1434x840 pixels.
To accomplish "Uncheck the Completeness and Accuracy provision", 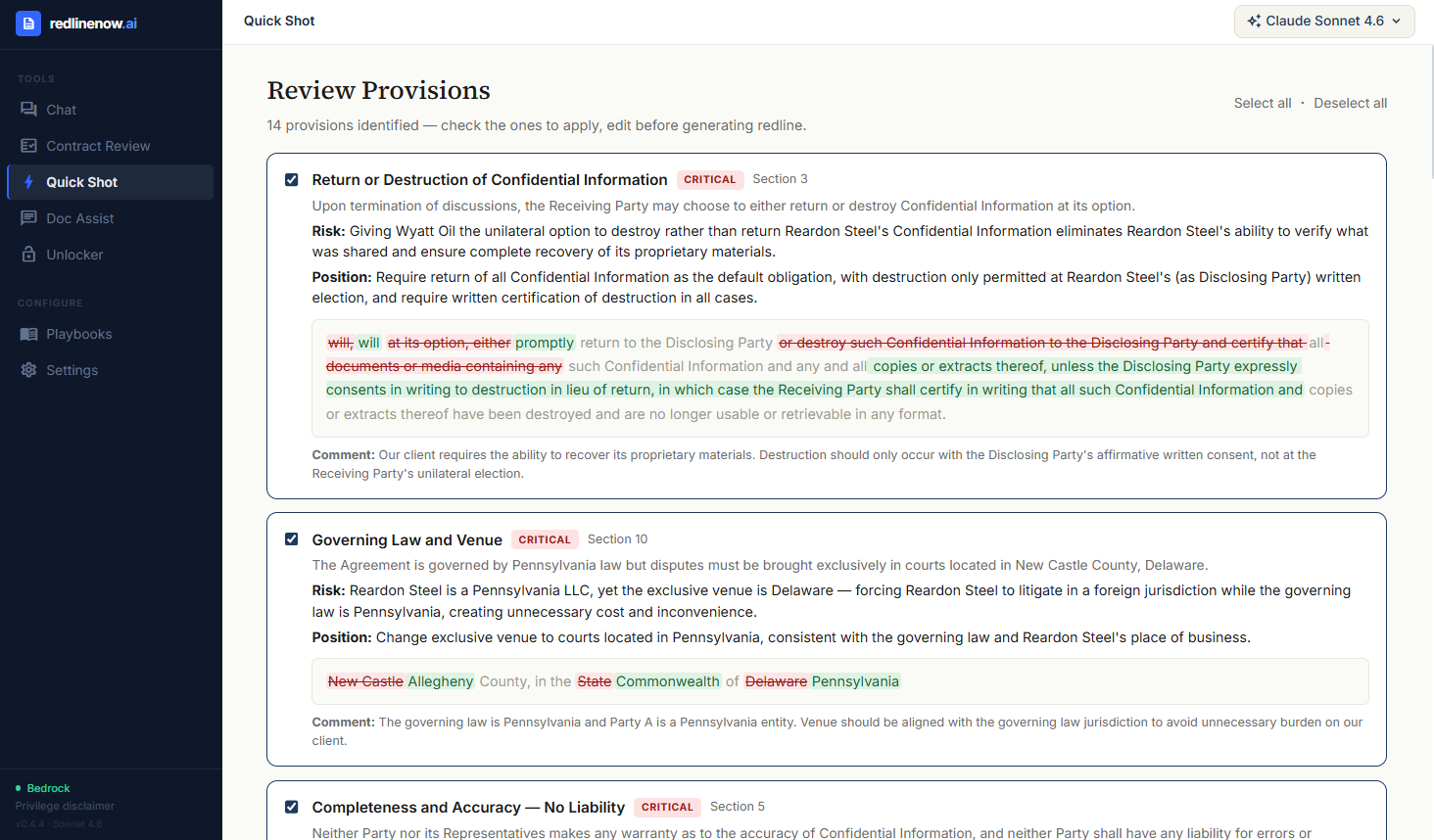I will pos(291,806).
